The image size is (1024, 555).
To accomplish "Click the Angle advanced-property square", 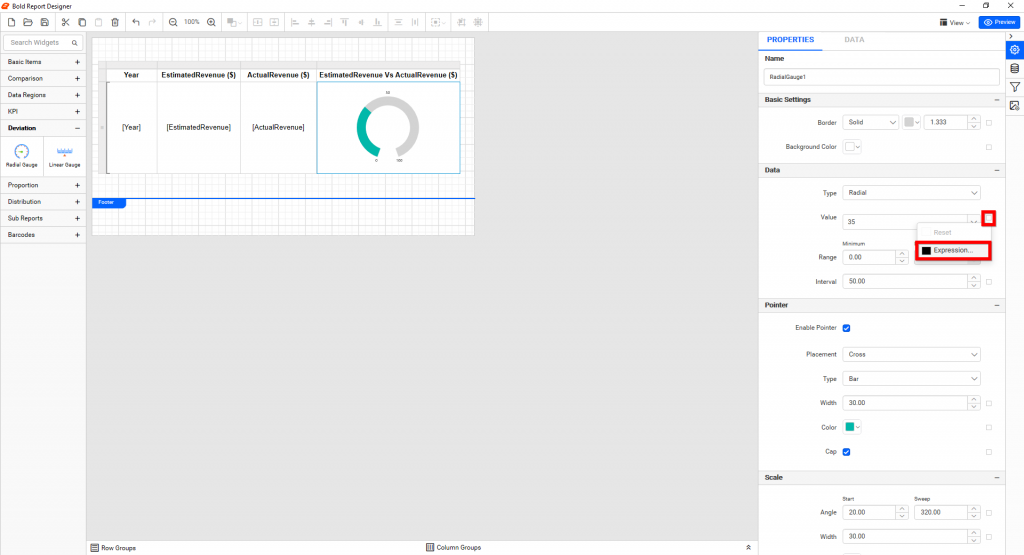I will click(x=989, y=513).
